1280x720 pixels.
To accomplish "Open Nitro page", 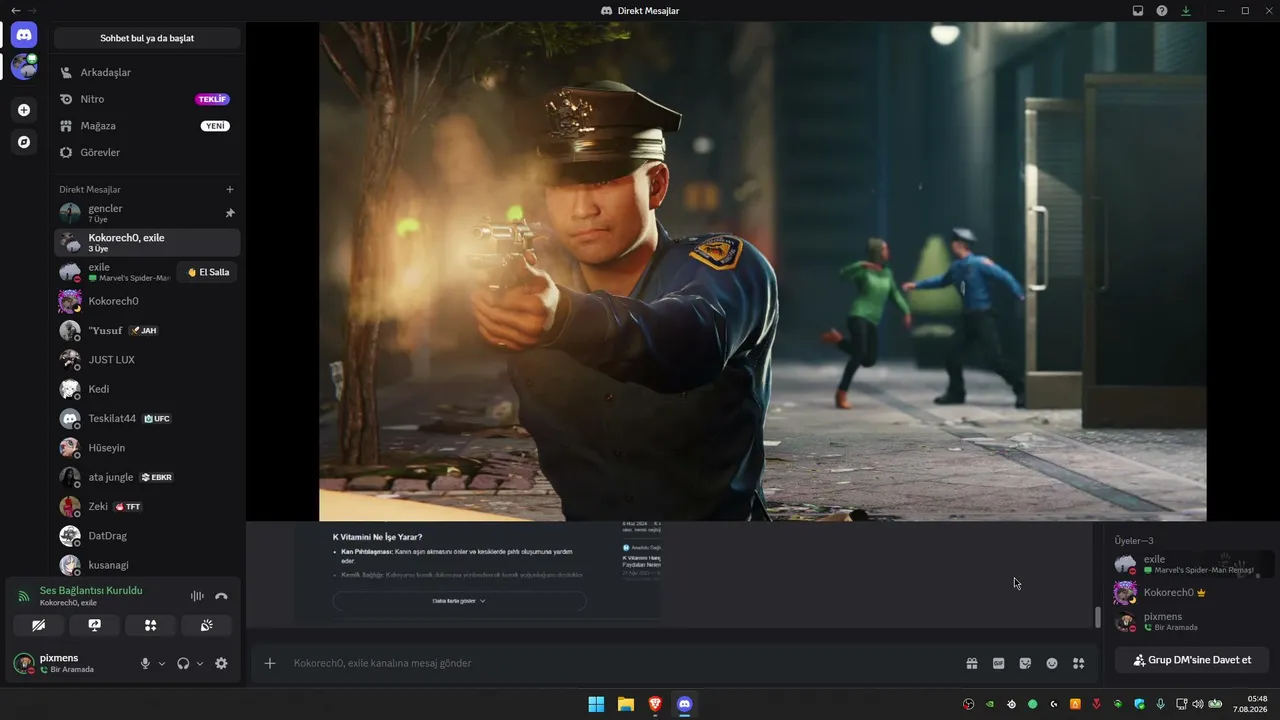I will coord(147,99).
